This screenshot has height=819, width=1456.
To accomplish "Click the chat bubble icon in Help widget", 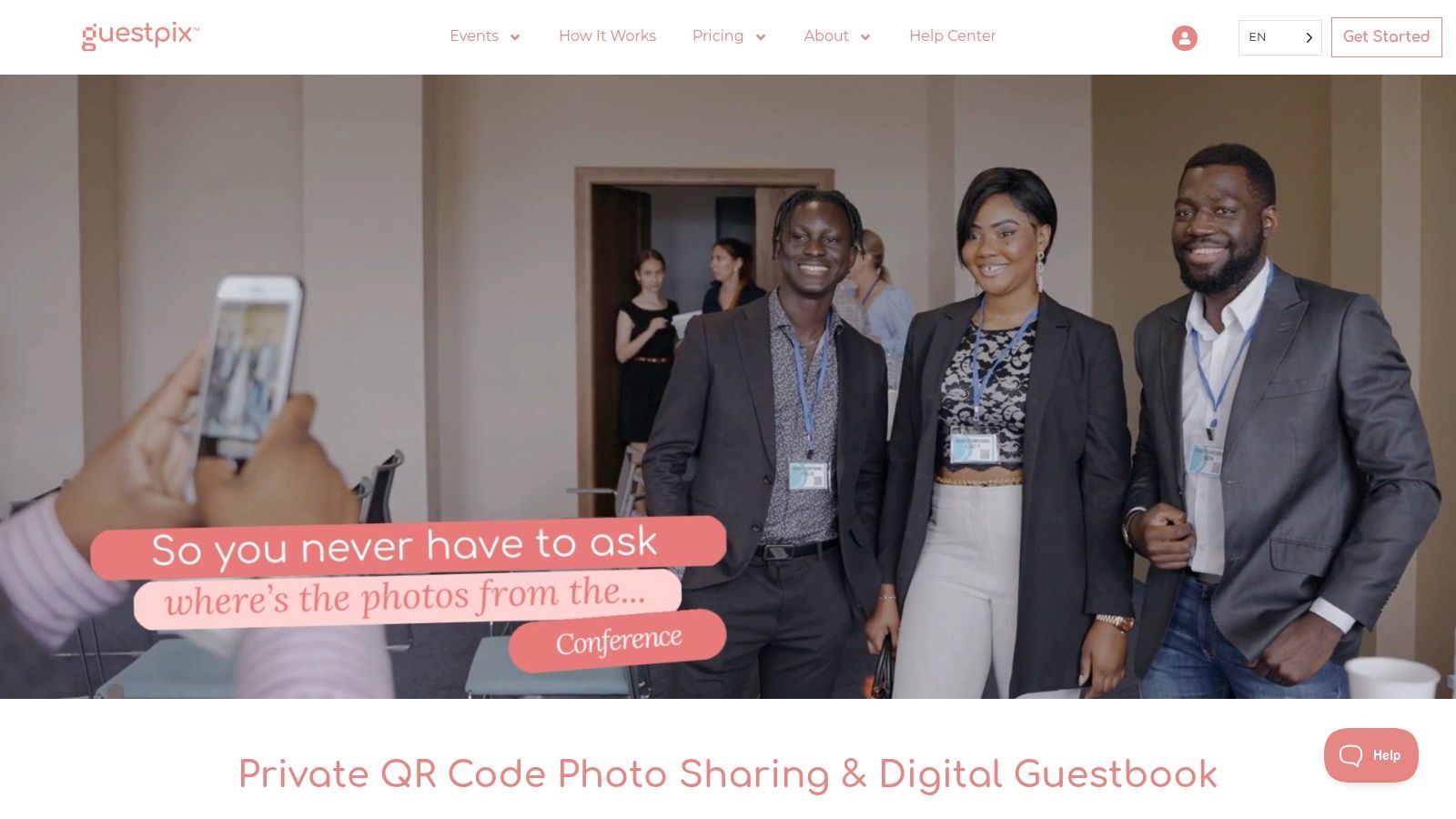I will (x=1350, y=755).
